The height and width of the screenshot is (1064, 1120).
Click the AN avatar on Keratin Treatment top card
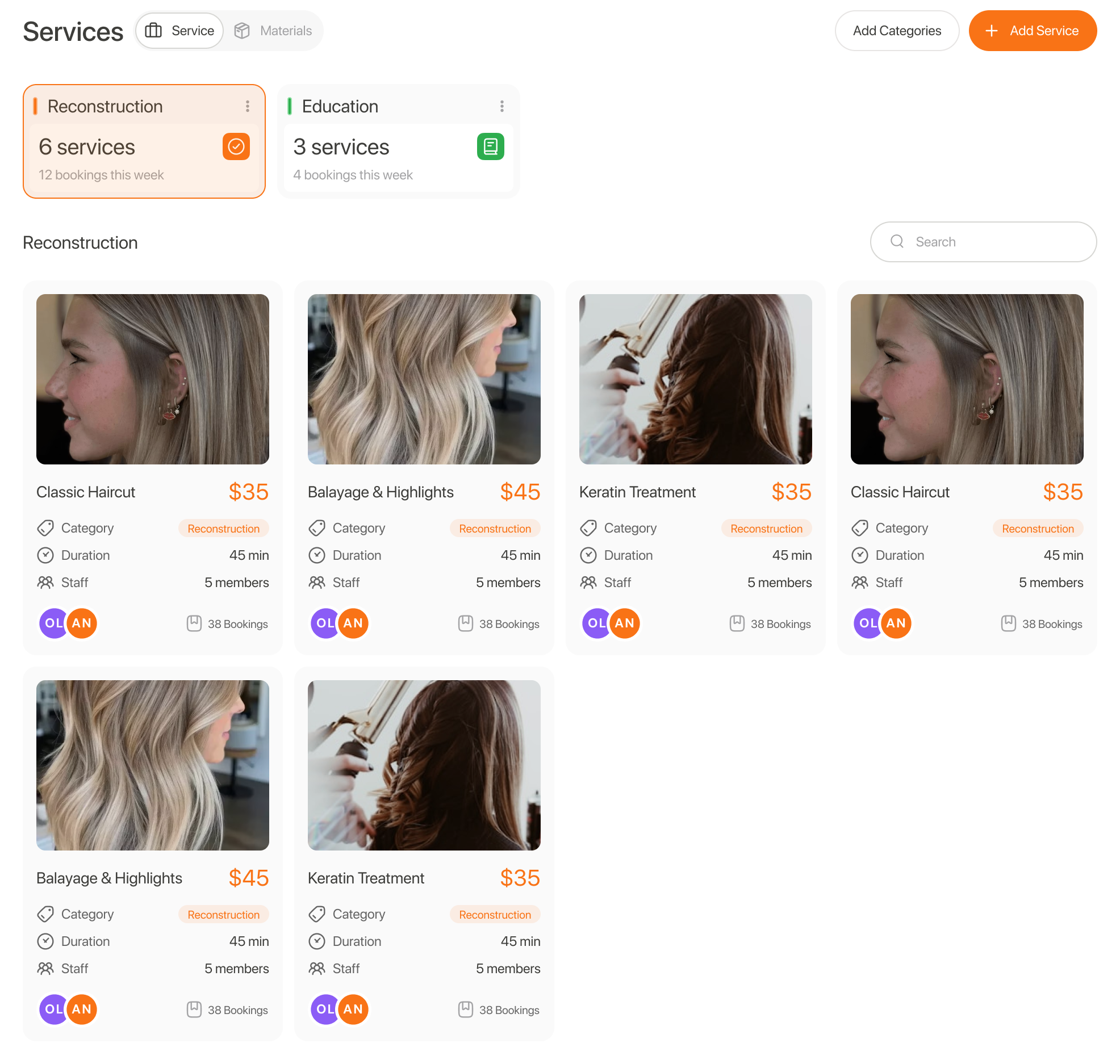625,623
